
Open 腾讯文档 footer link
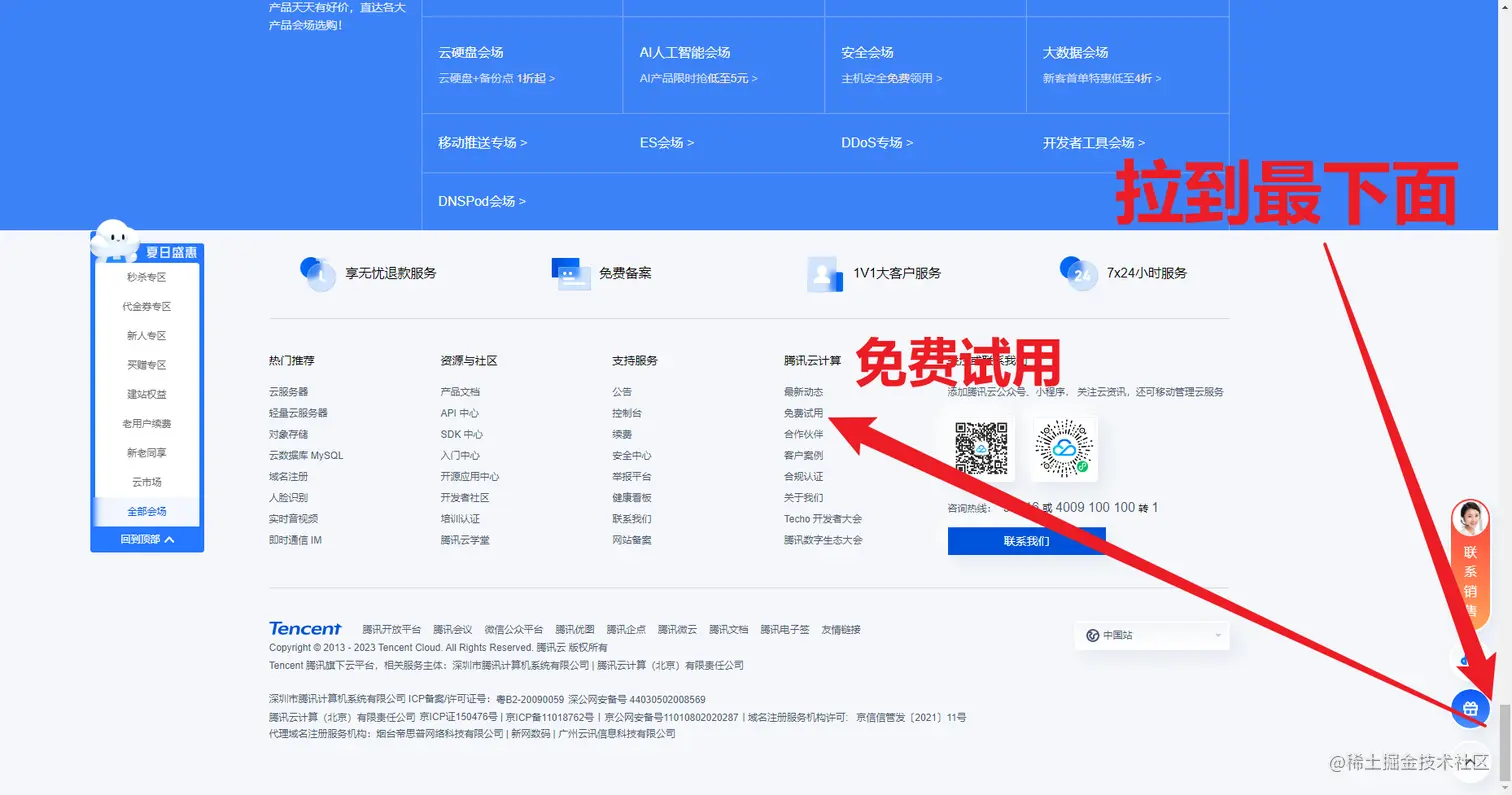(728, 630)
